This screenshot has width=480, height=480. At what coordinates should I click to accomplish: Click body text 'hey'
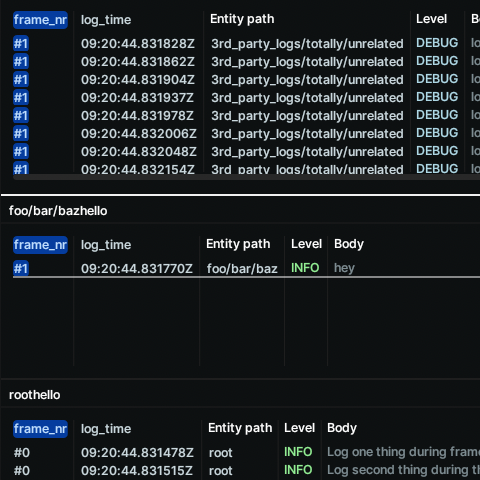(344, 268)
